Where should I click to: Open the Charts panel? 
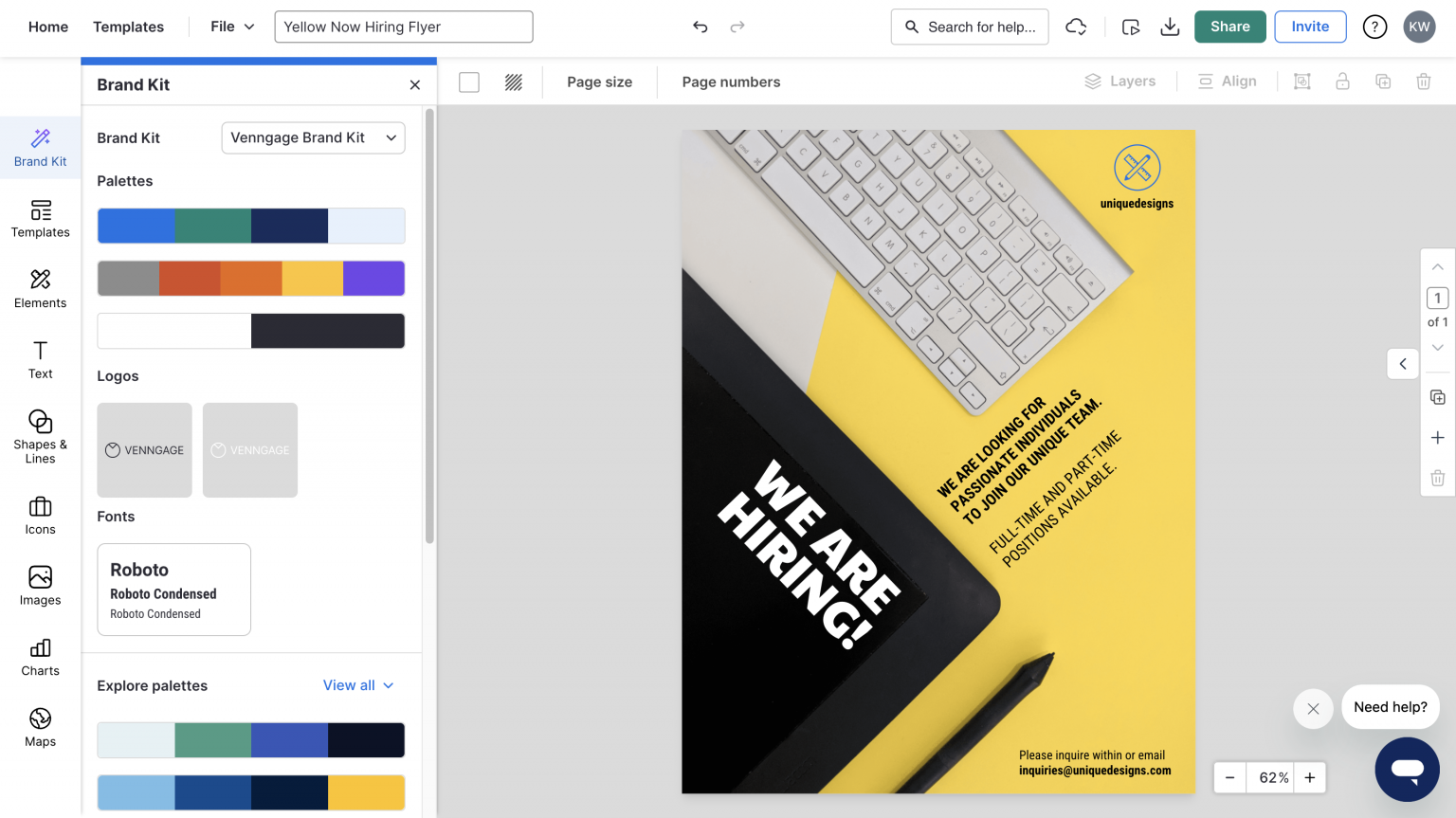coord(40,657)
